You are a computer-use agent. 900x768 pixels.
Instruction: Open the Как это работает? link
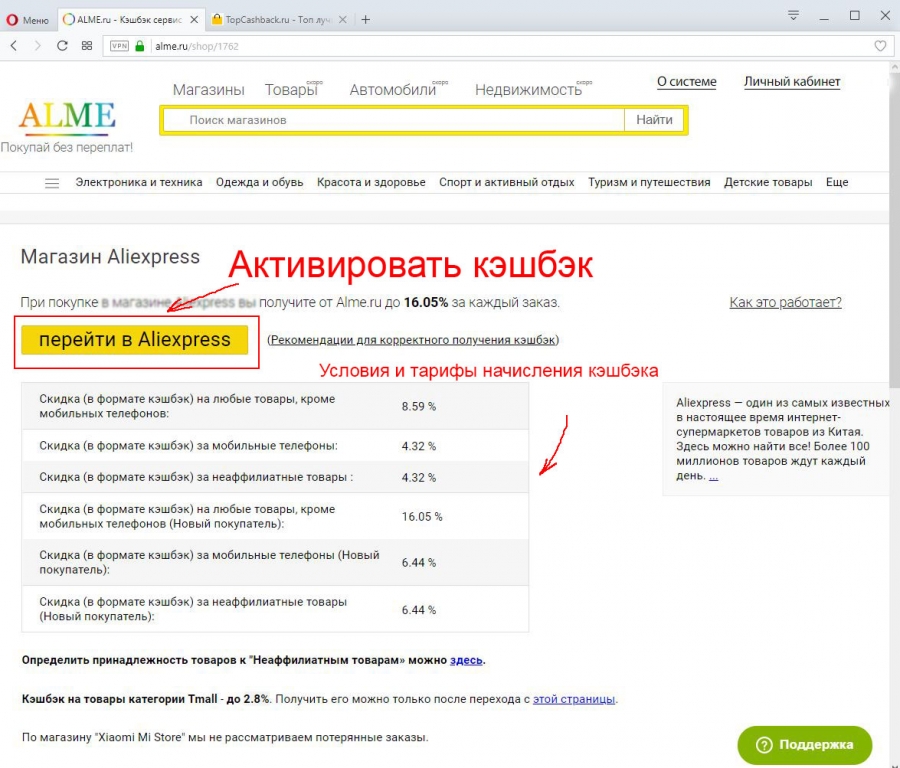785,302
